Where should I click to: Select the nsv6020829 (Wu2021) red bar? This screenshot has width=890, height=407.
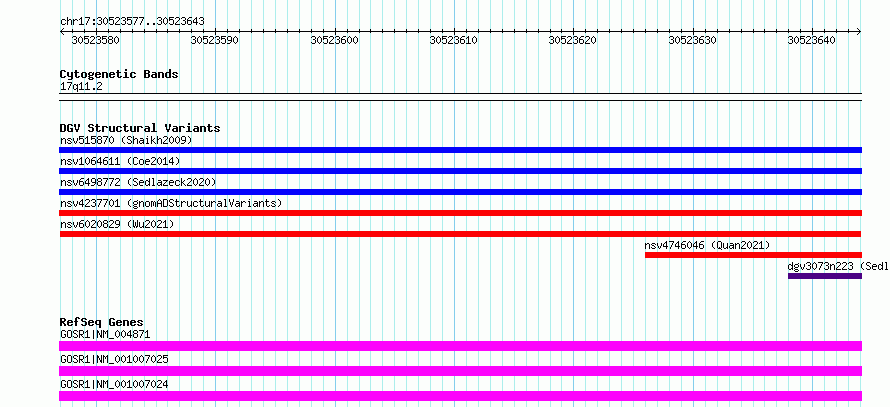click(x=460, y=234)
